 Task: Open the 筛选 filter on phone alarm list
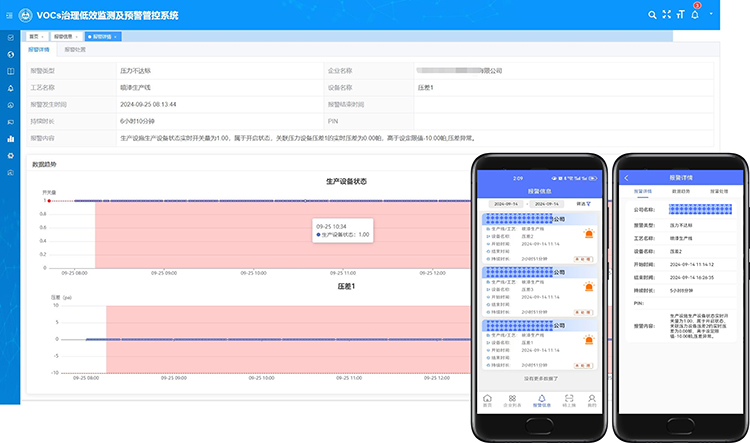pos(584,203)
